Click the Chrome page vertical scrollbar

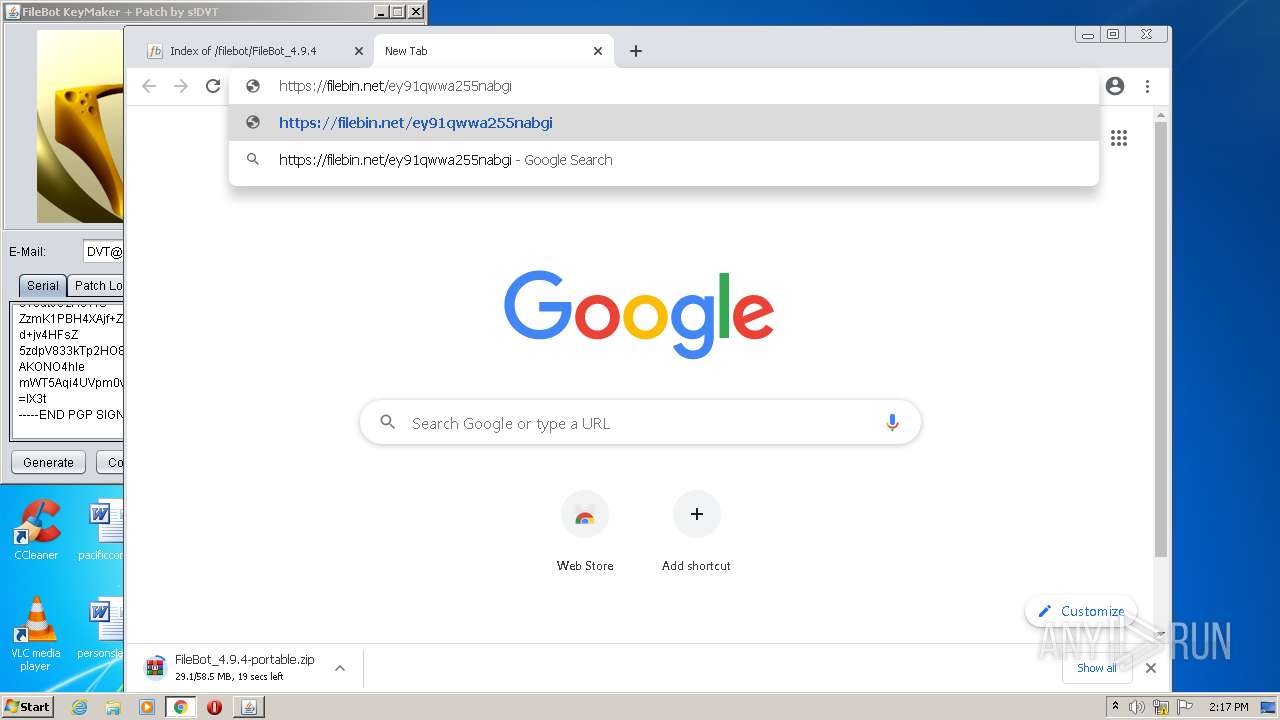[x=1161, y=340]
